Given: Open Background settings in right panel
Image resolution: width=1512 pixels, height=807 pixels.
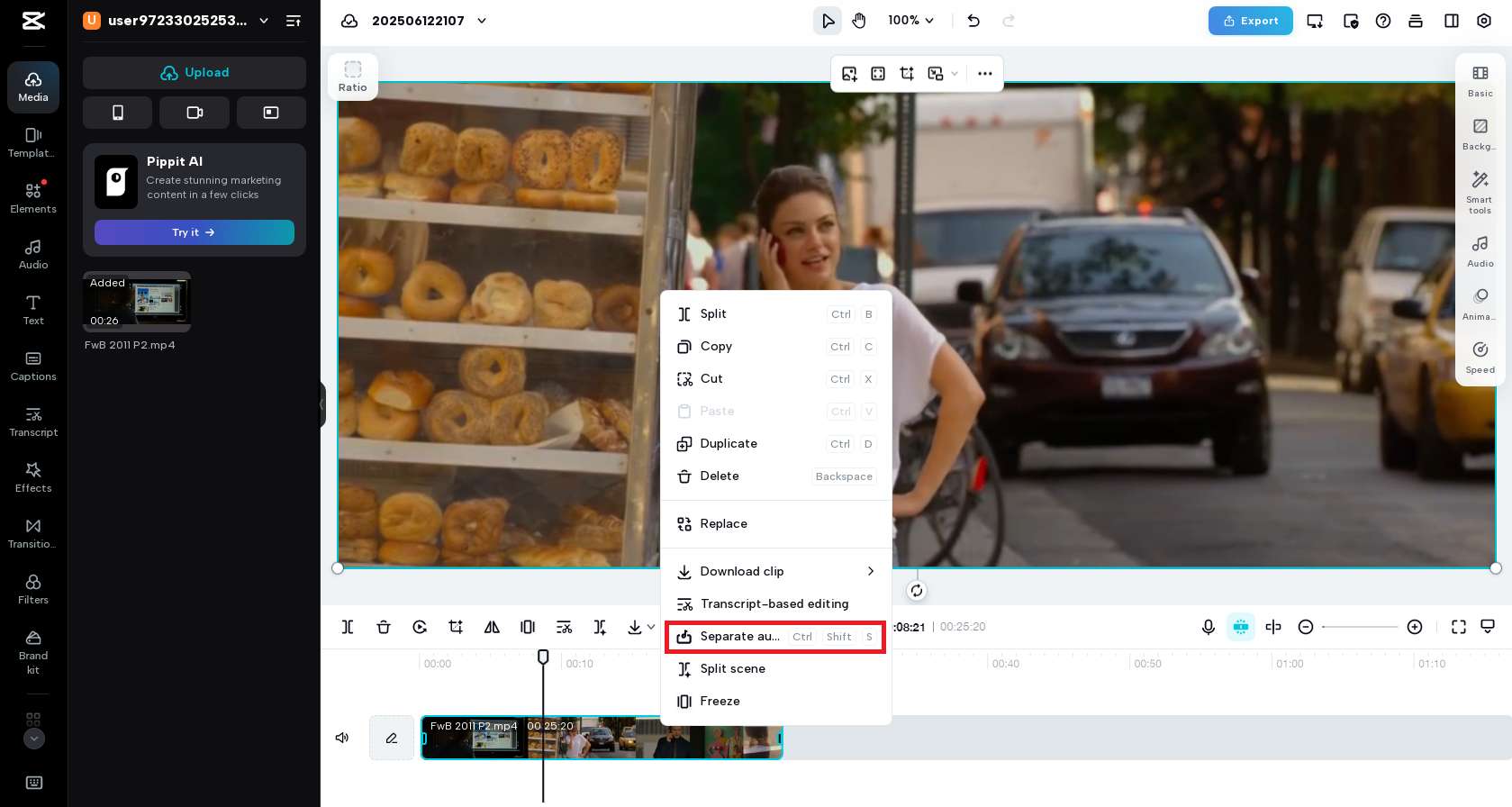Looking at the screenshot, I should click(1480, 133).
